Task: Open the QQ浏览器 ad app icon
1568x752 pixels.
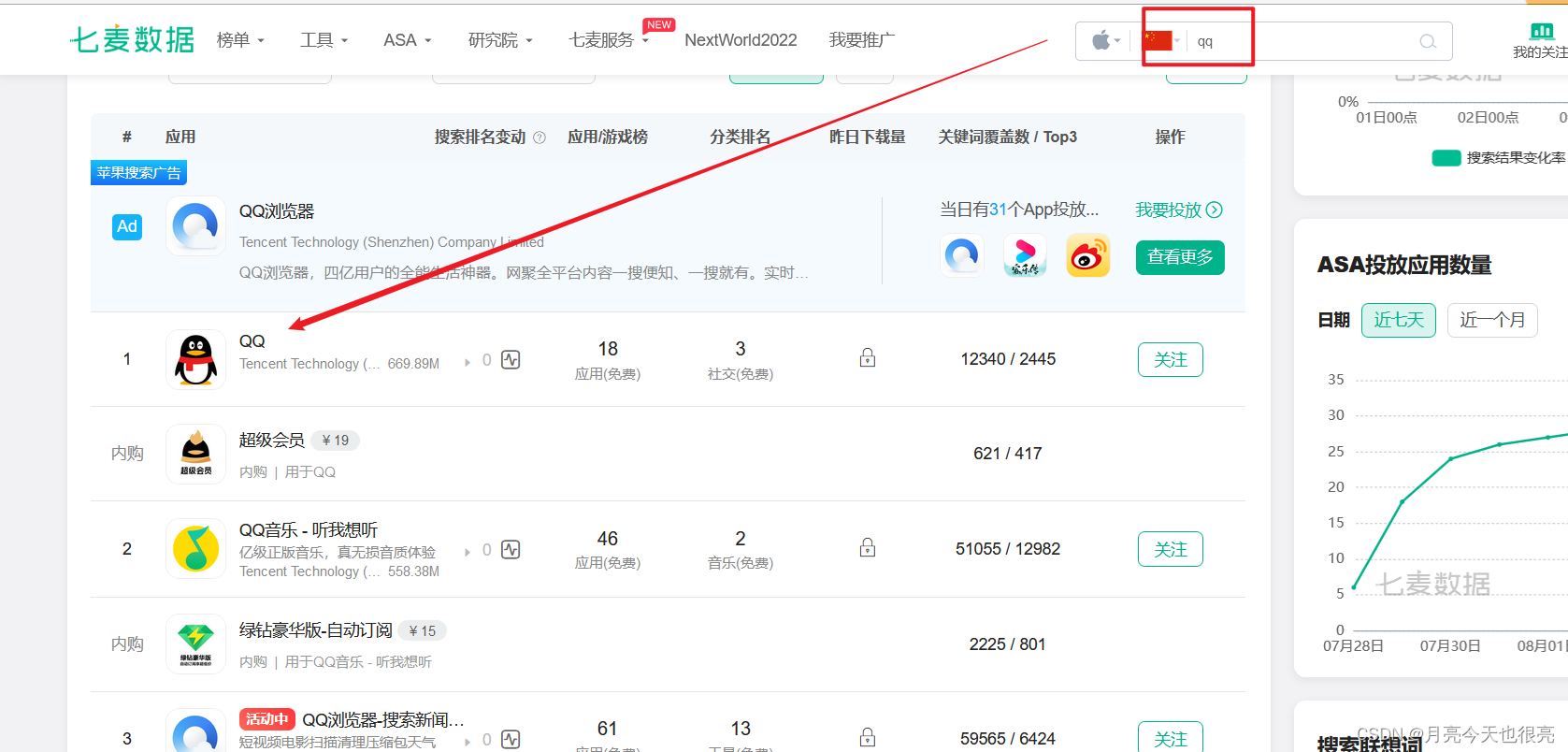Action: pyautogui.click(x=195, y=225)
